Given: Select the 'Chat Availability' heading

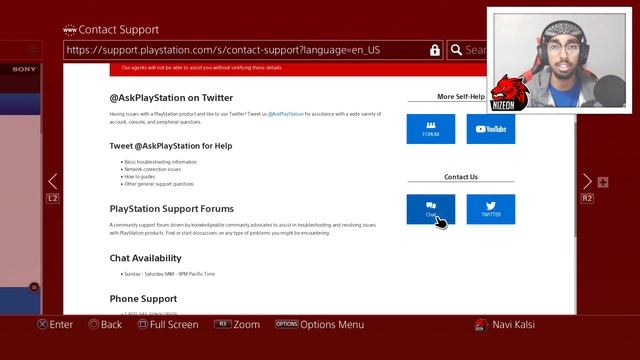Looking at the screenshot, I should pos(145,258).
